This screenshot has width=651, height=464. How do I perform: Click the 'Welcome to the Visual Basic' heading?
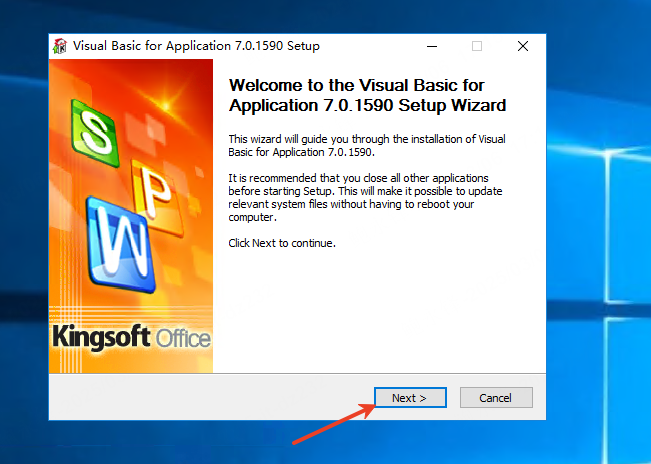[367, 95]
